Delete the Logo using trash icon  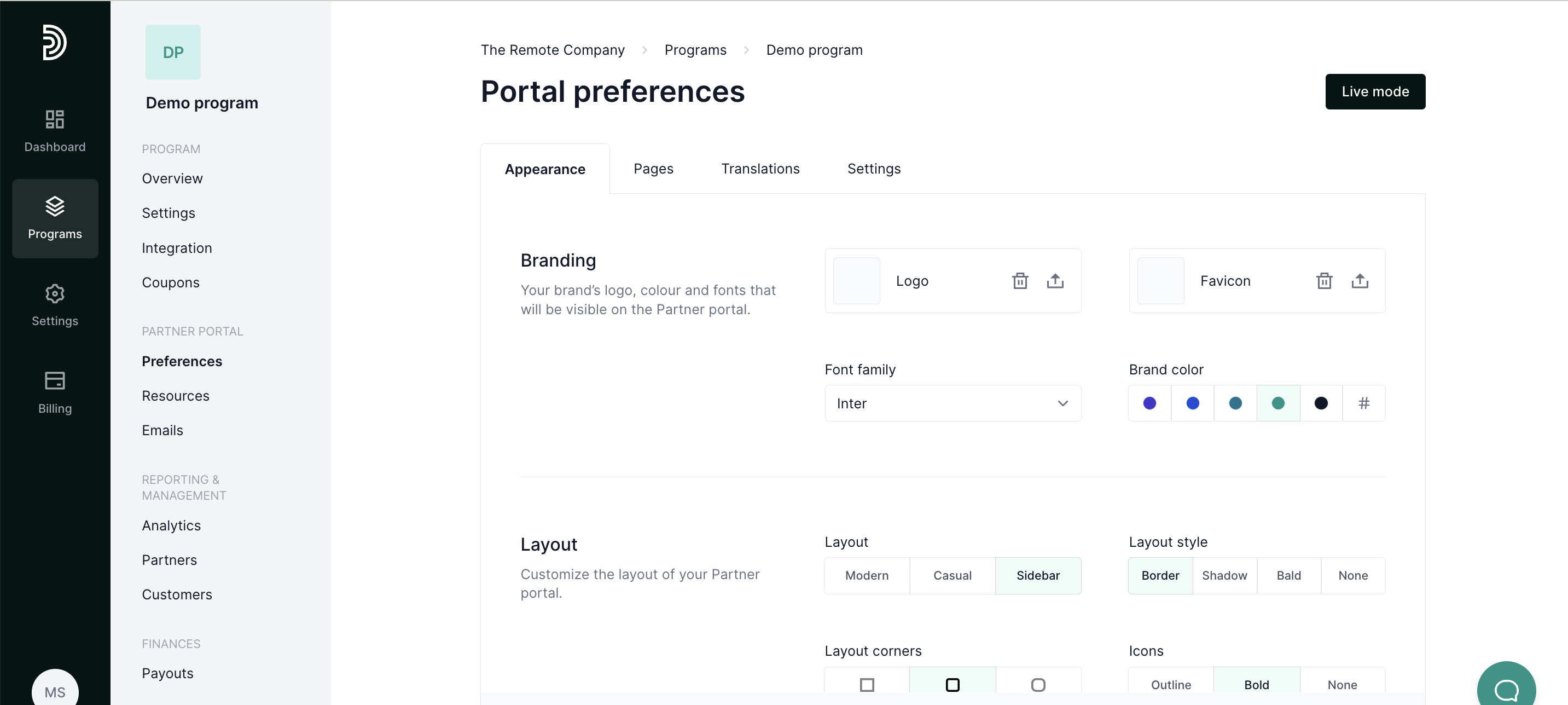(x=1020, y=281)
